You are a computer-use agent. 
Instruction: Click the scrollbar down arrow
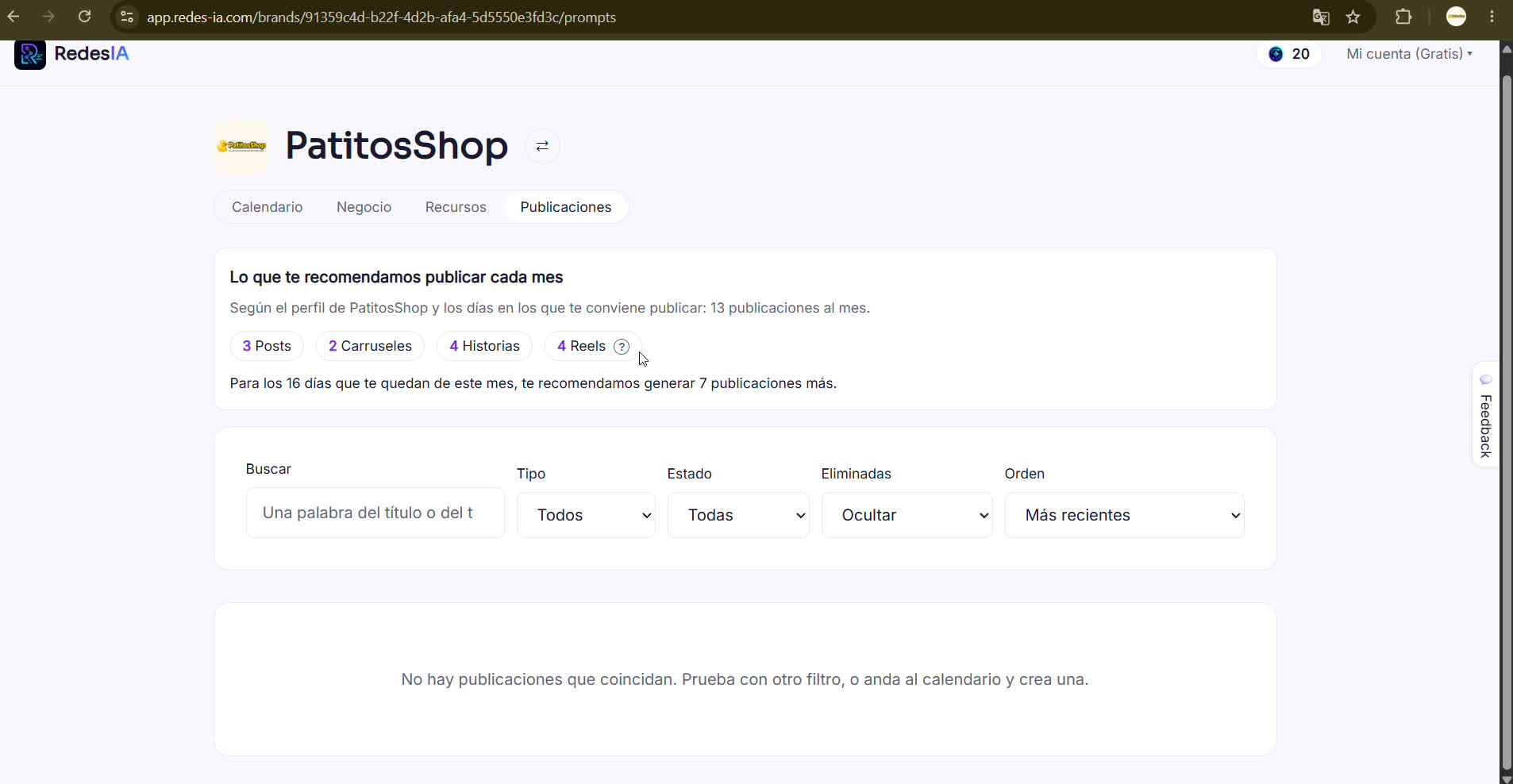(1506, 778)
